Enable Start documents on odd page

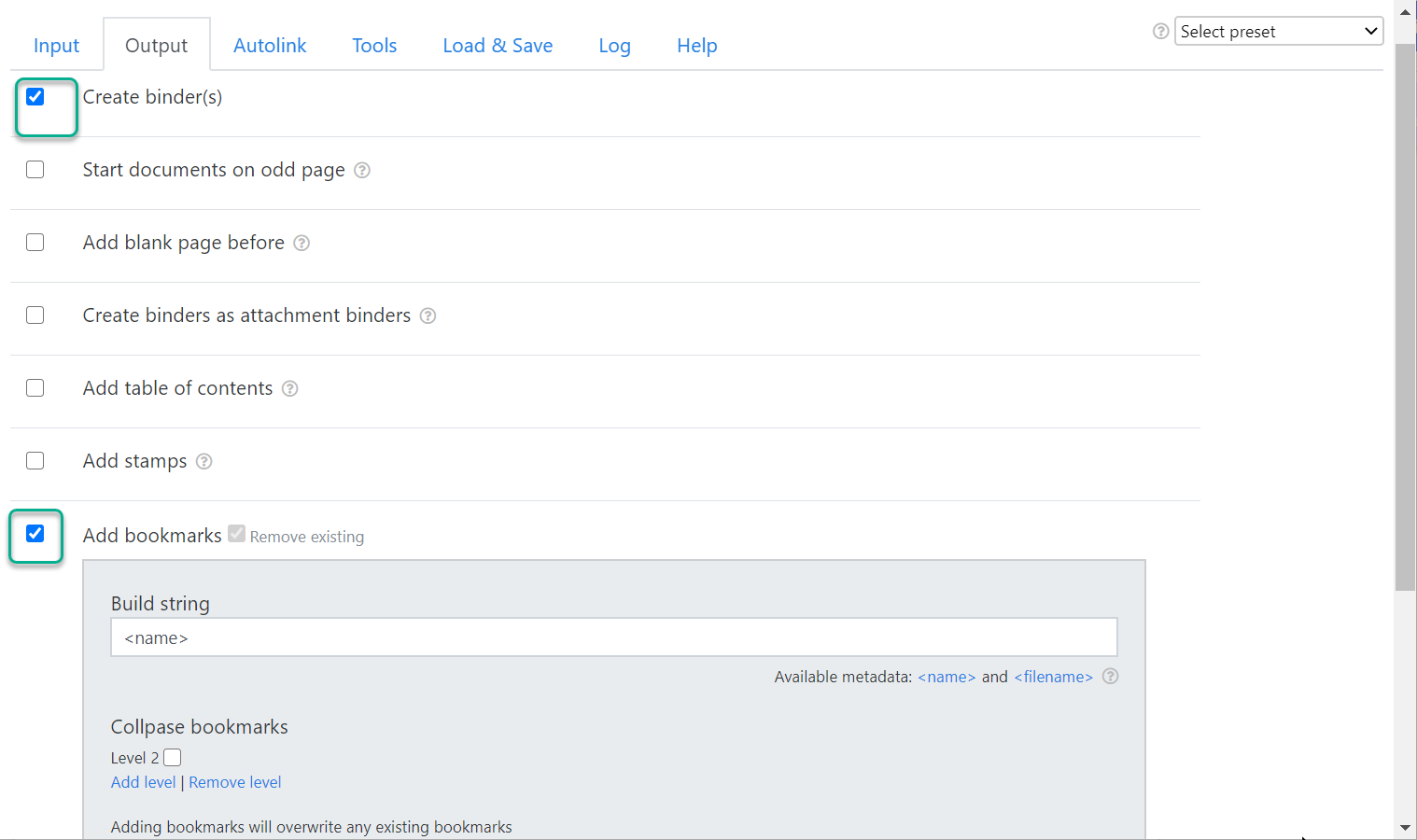[35, 169]
